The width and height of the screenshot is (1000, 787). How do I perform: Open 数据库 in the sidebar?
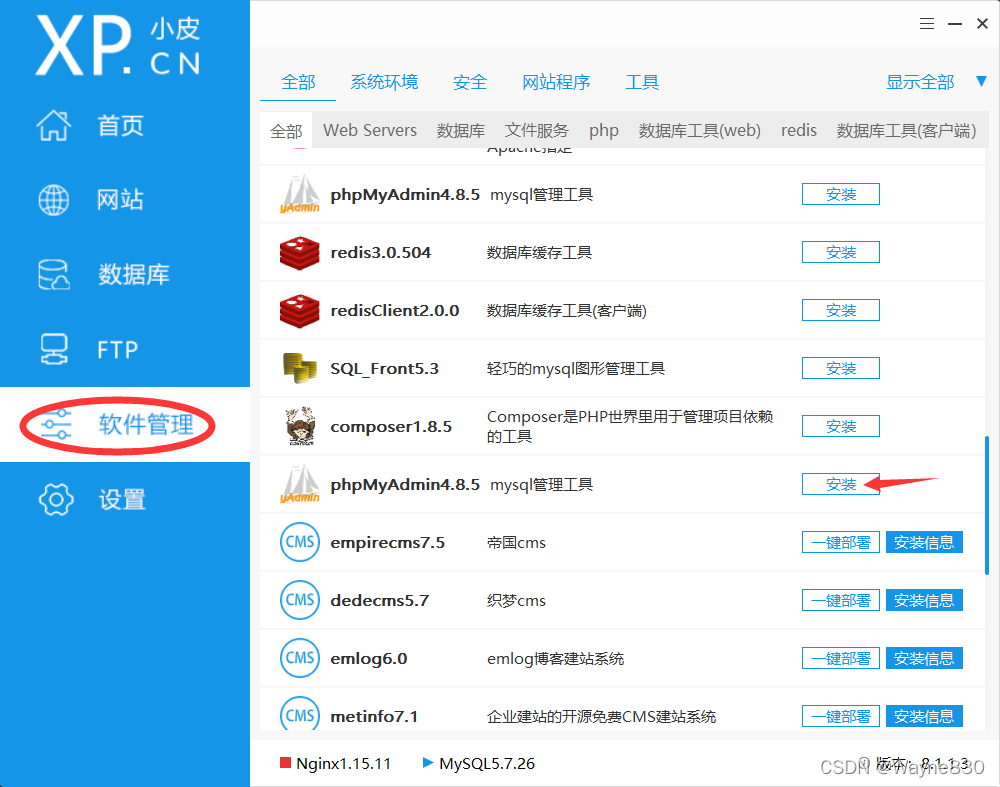[x=133, y=274]
